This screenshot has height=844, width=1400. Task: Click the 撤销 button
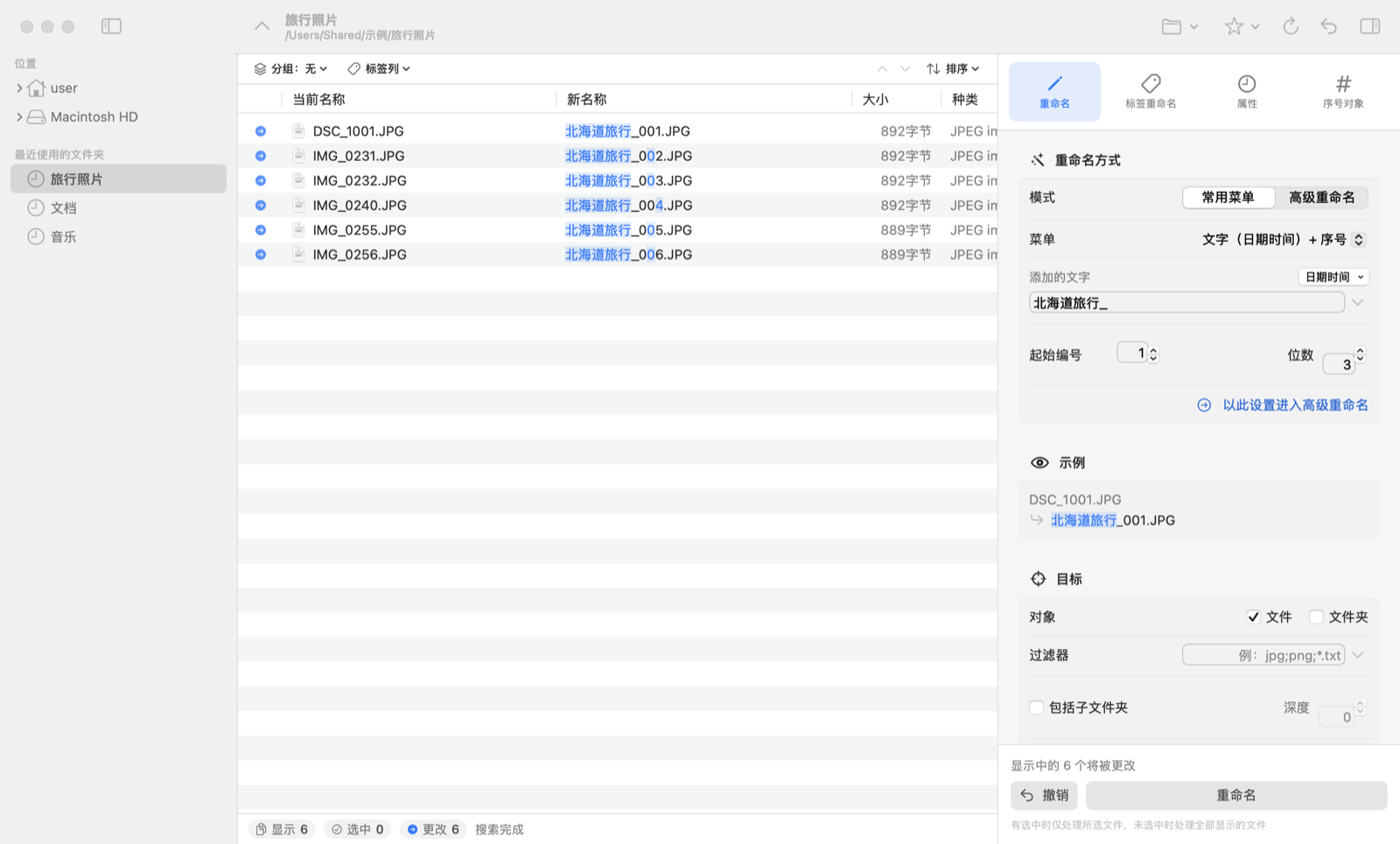[1044, 795]
